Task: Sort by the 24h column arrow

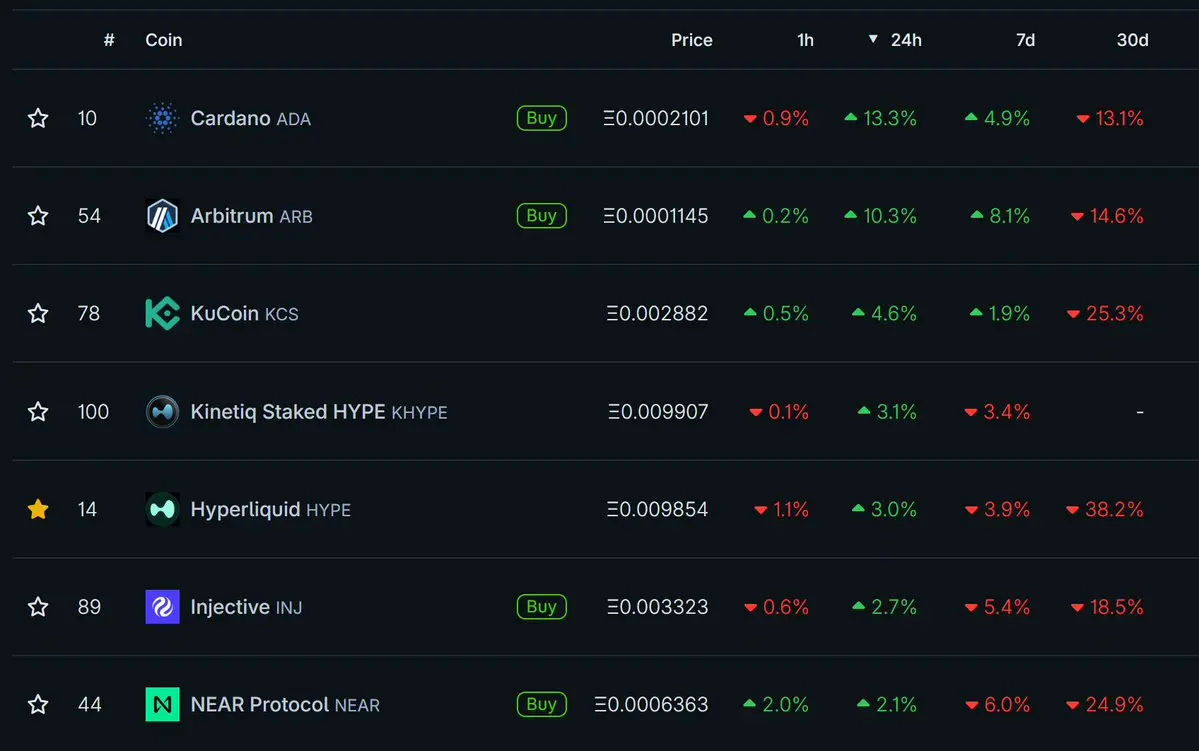Action: (x=872, y=39)
